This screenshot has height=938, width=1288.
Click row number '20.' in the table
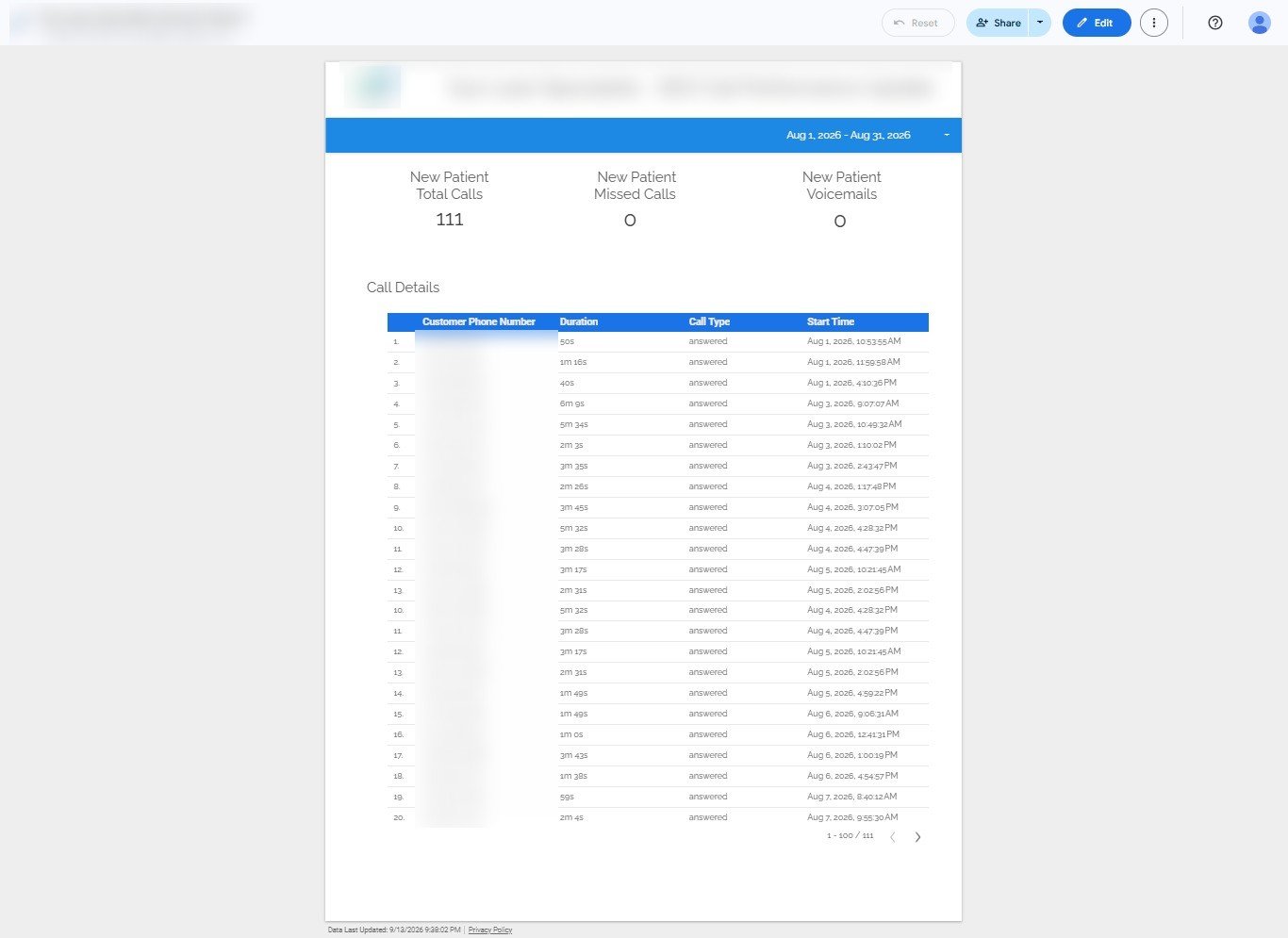point(399,817)
